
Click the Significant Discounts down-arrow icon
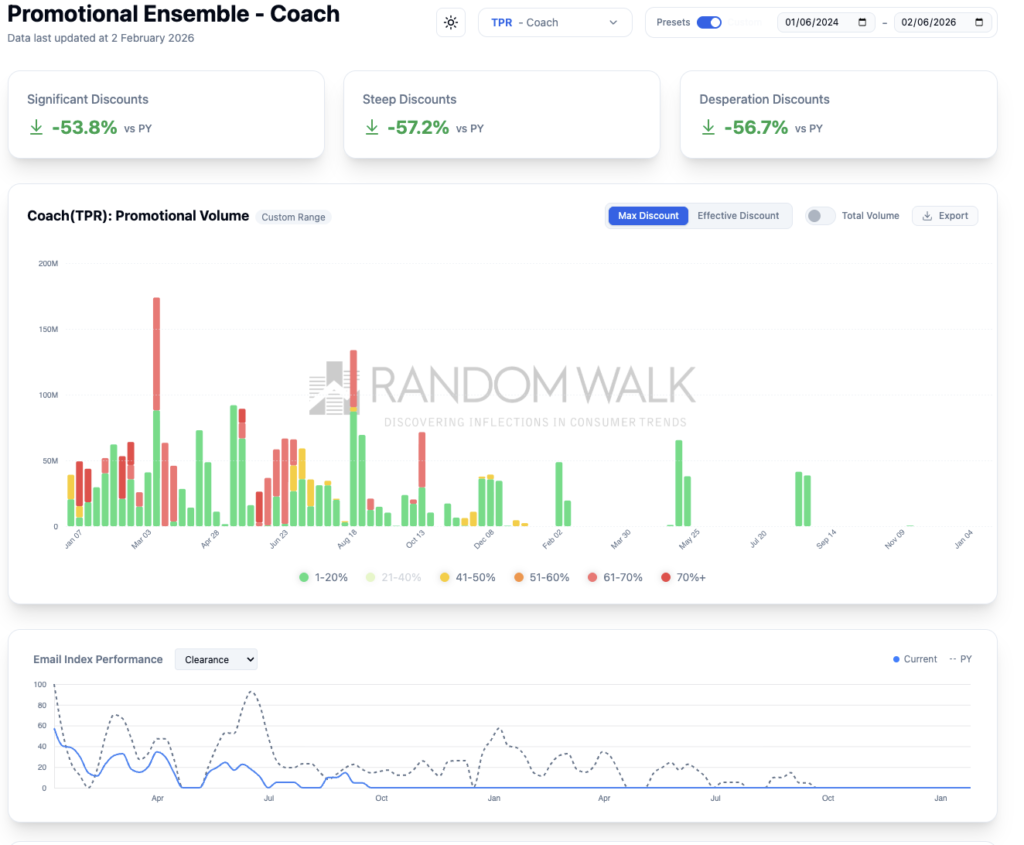(36, 128)
